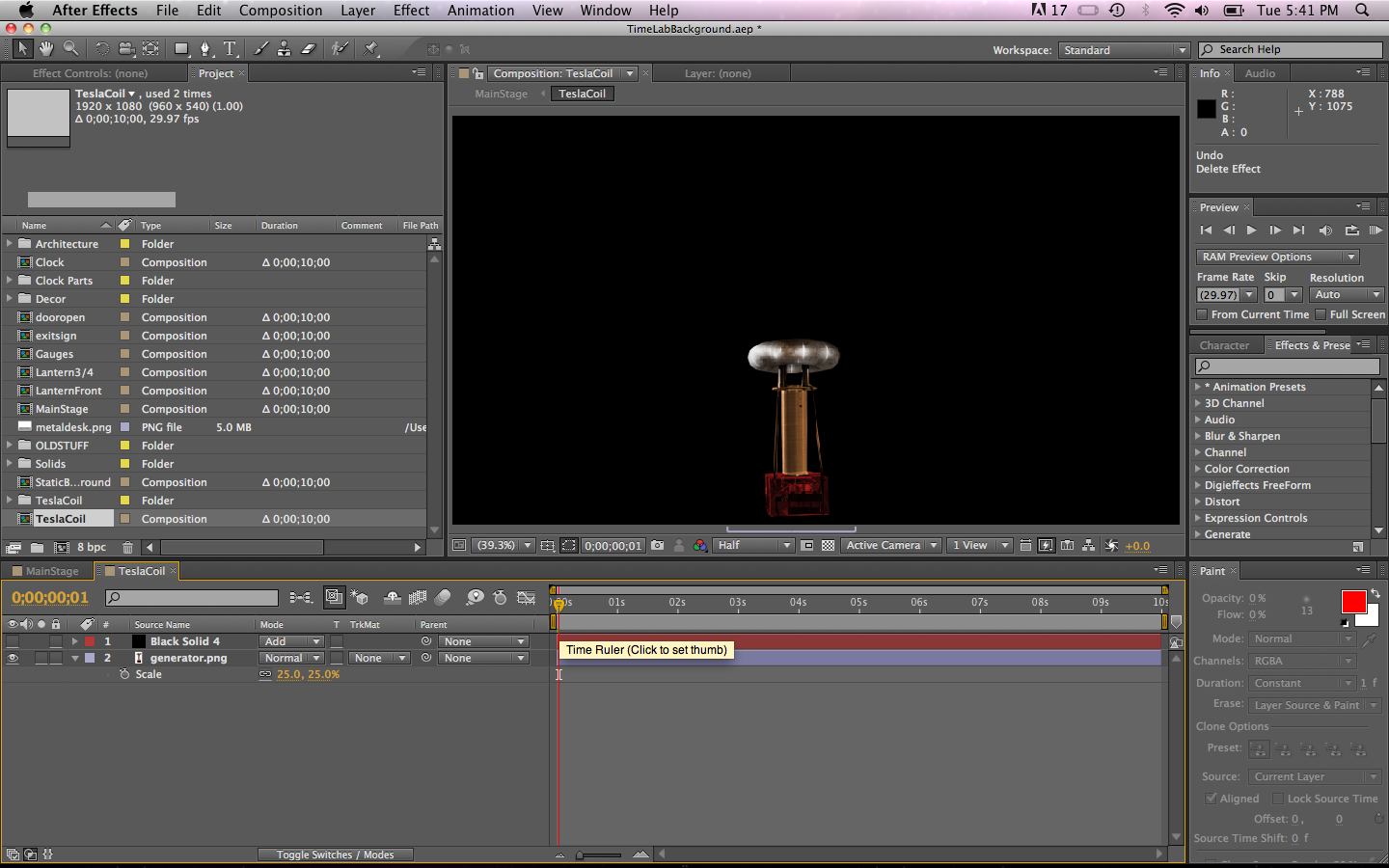Screen dimensions: 1389x868
Task: Open the viewer magnification dropdown
Action: click(x=503, y=546)
